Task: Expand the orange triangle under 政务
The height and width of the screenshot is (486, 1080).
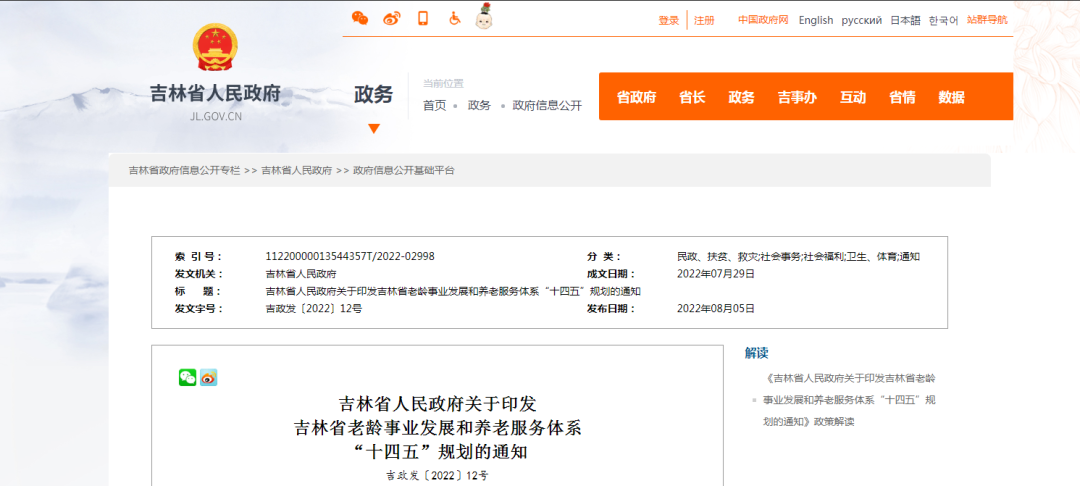Action: point(374,128)
